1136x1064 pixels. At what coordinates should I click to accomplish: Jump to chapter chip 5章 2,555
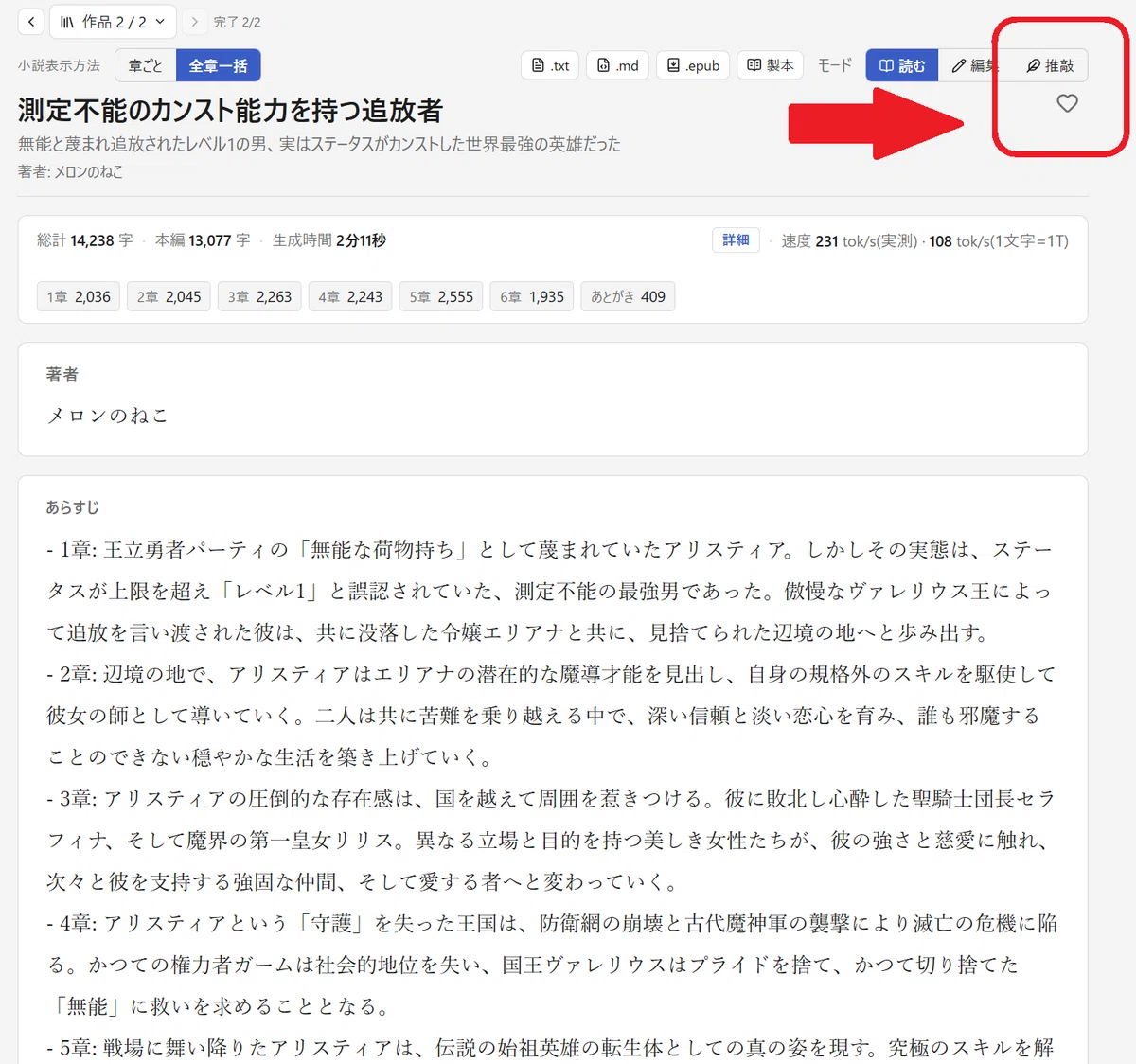(441, 296)
